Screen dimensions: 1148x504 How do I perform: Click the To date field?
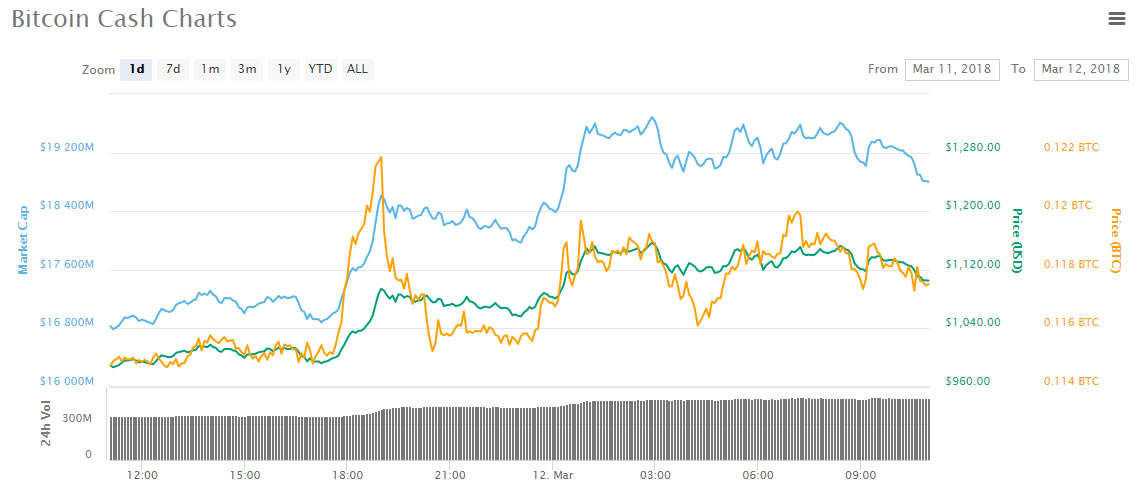click(1079, 69)
